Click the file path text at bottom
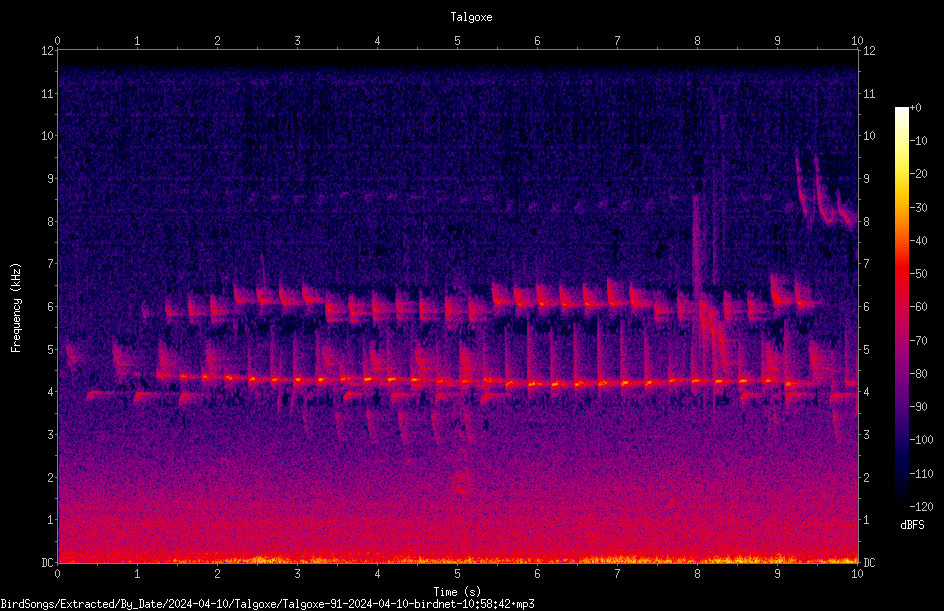 coord(267,604)
